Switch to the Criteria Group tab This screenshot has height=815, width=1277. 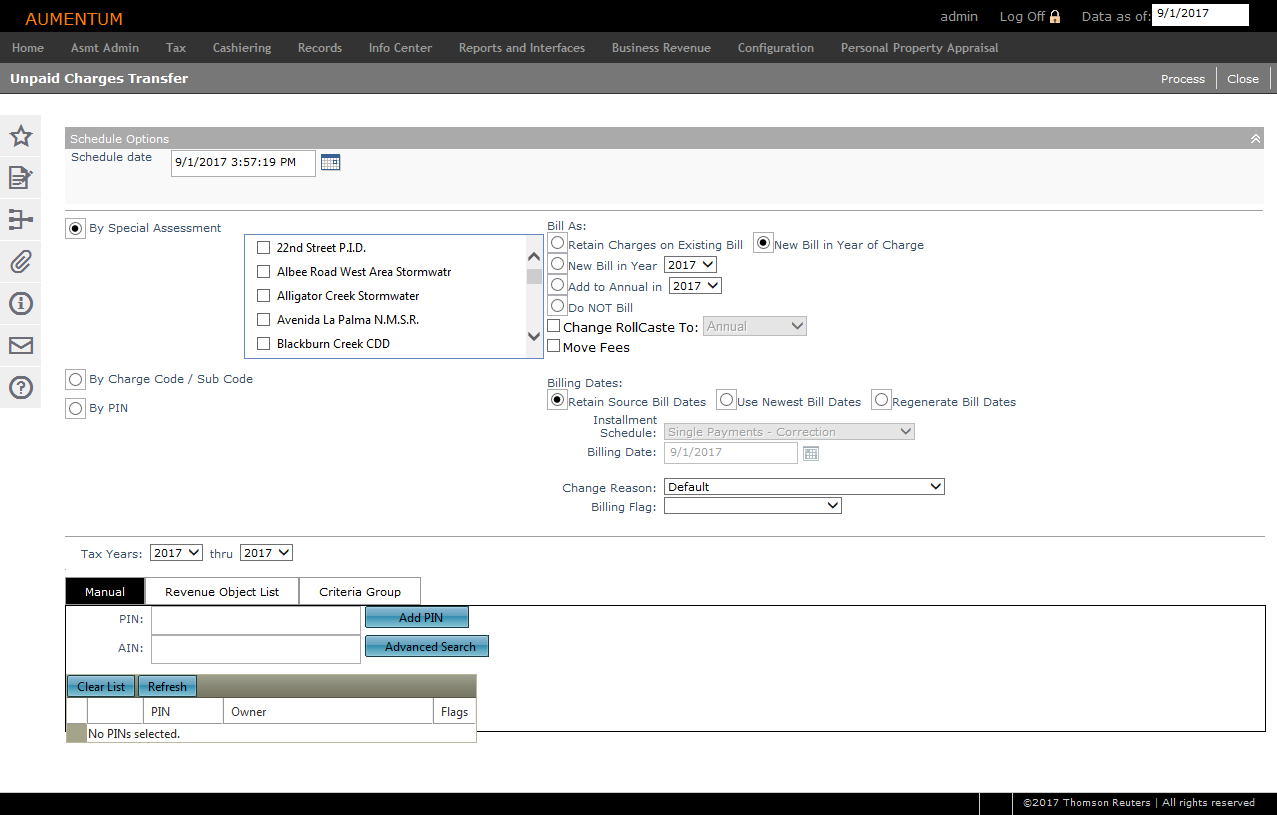coord(360,592)
